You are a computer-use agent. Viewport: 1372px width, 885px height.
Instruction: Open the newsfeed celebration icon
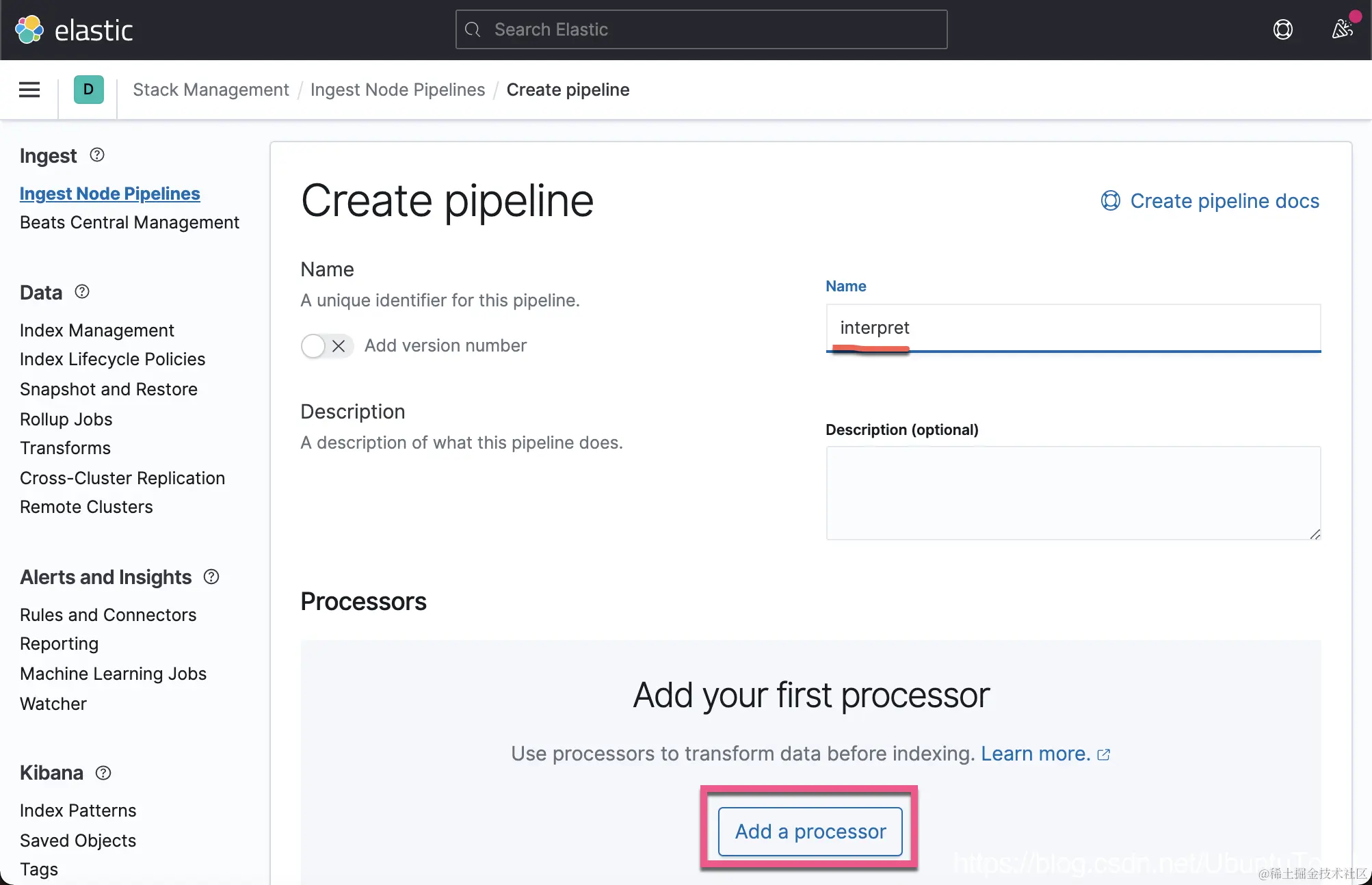(x=1342, y=29)
